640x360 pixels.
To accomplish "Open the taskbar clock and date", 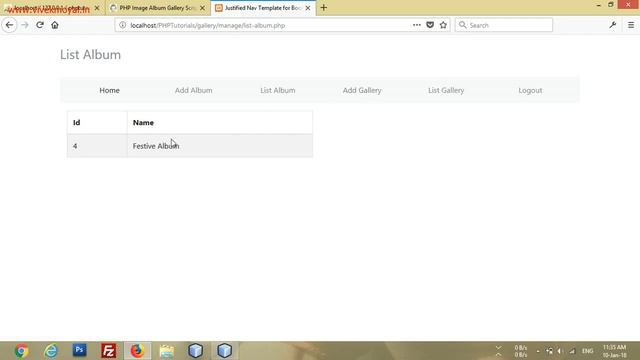I will click(x=614, y=351).
